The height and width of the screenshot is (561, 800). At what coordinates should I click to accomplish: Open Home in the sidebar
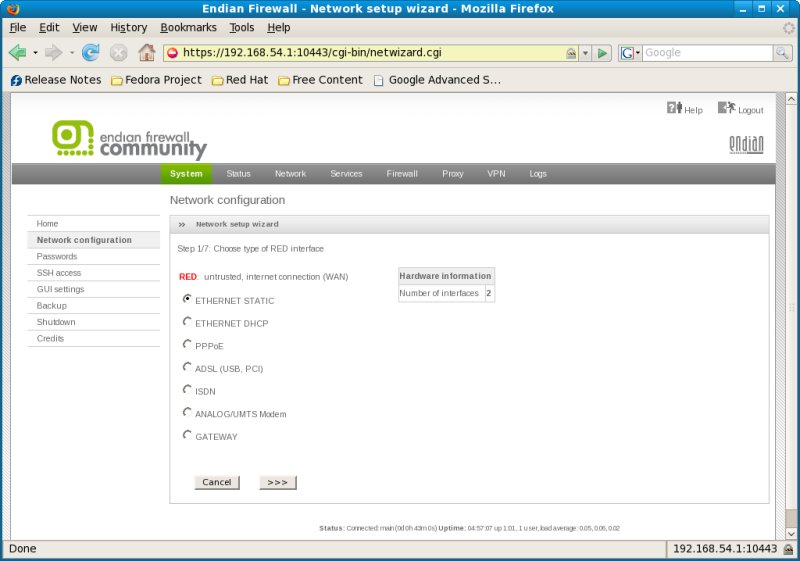click(93, 224)
